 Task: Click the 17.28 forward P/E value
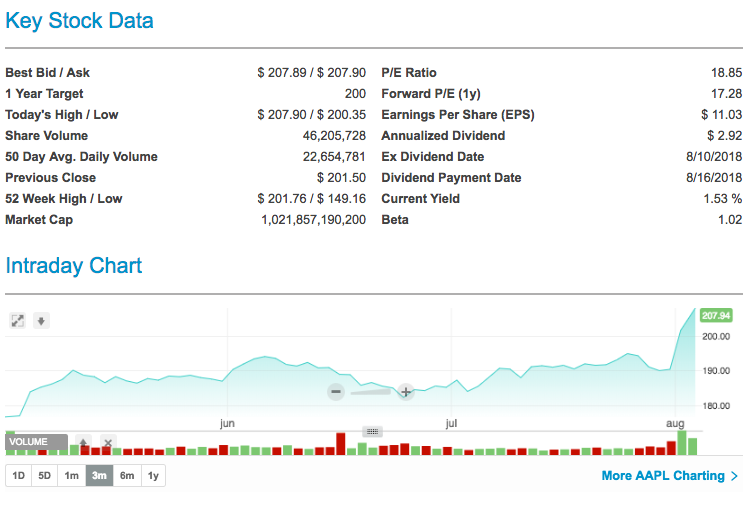tap(727, 94)
